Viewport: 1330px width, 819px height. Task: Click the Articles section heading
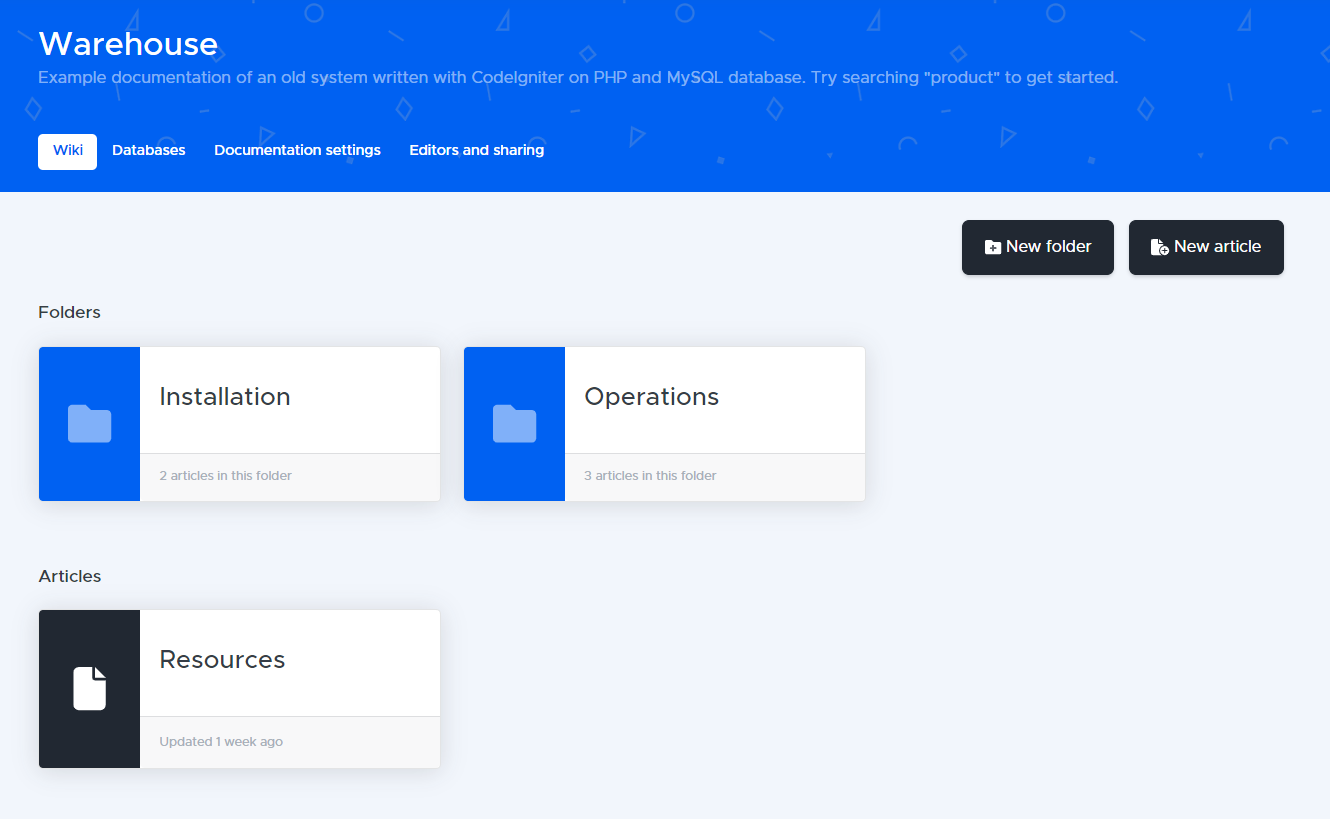click(70, 577)
